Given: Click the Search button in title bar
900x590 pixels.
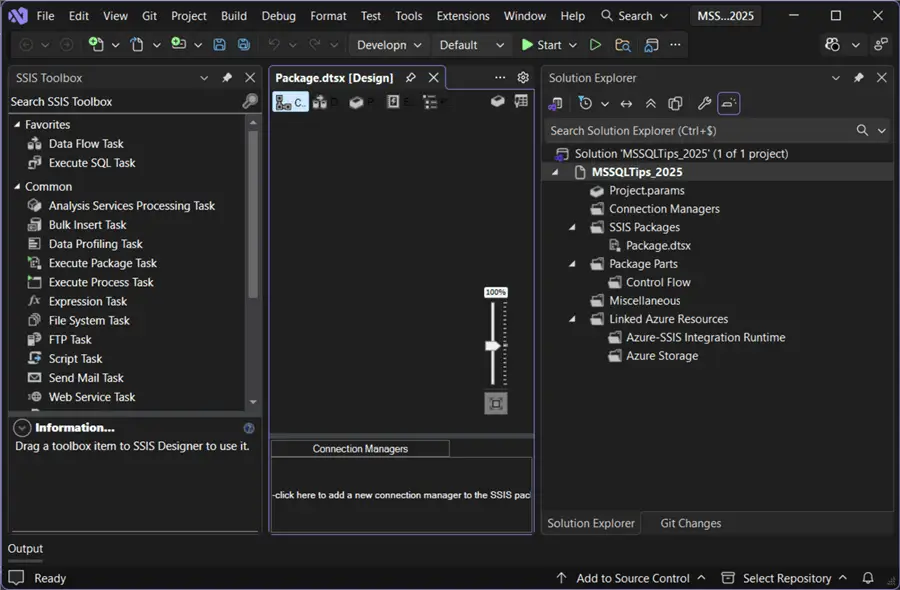Looking at the screenshot, I should tap(634, 16).
